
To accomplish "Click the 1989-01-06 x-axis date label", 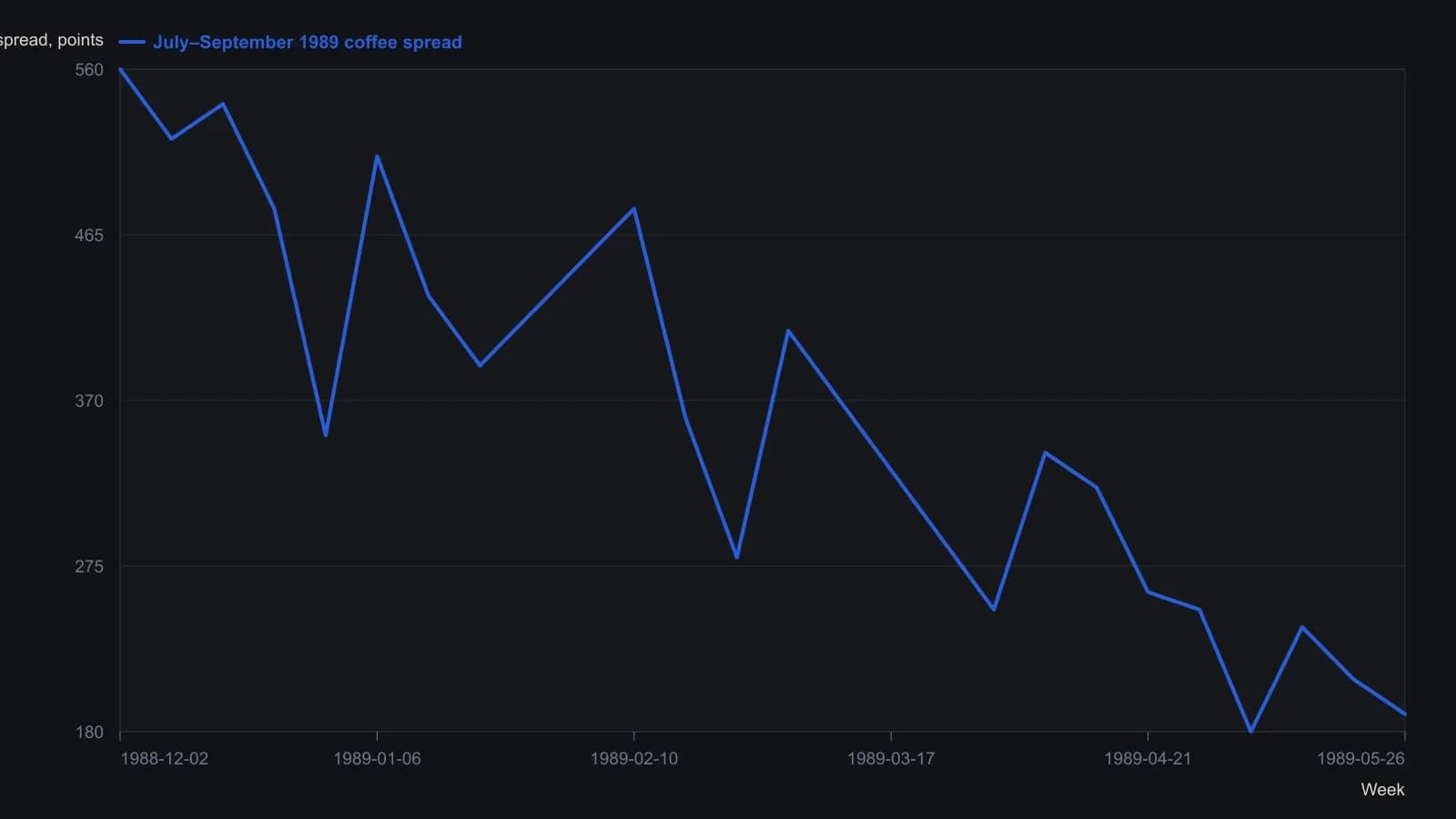I will [x=377, y=759].
